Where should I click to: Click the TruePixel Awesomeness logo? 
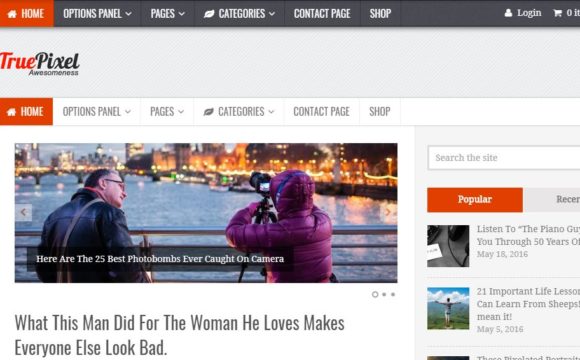[40, 64]
